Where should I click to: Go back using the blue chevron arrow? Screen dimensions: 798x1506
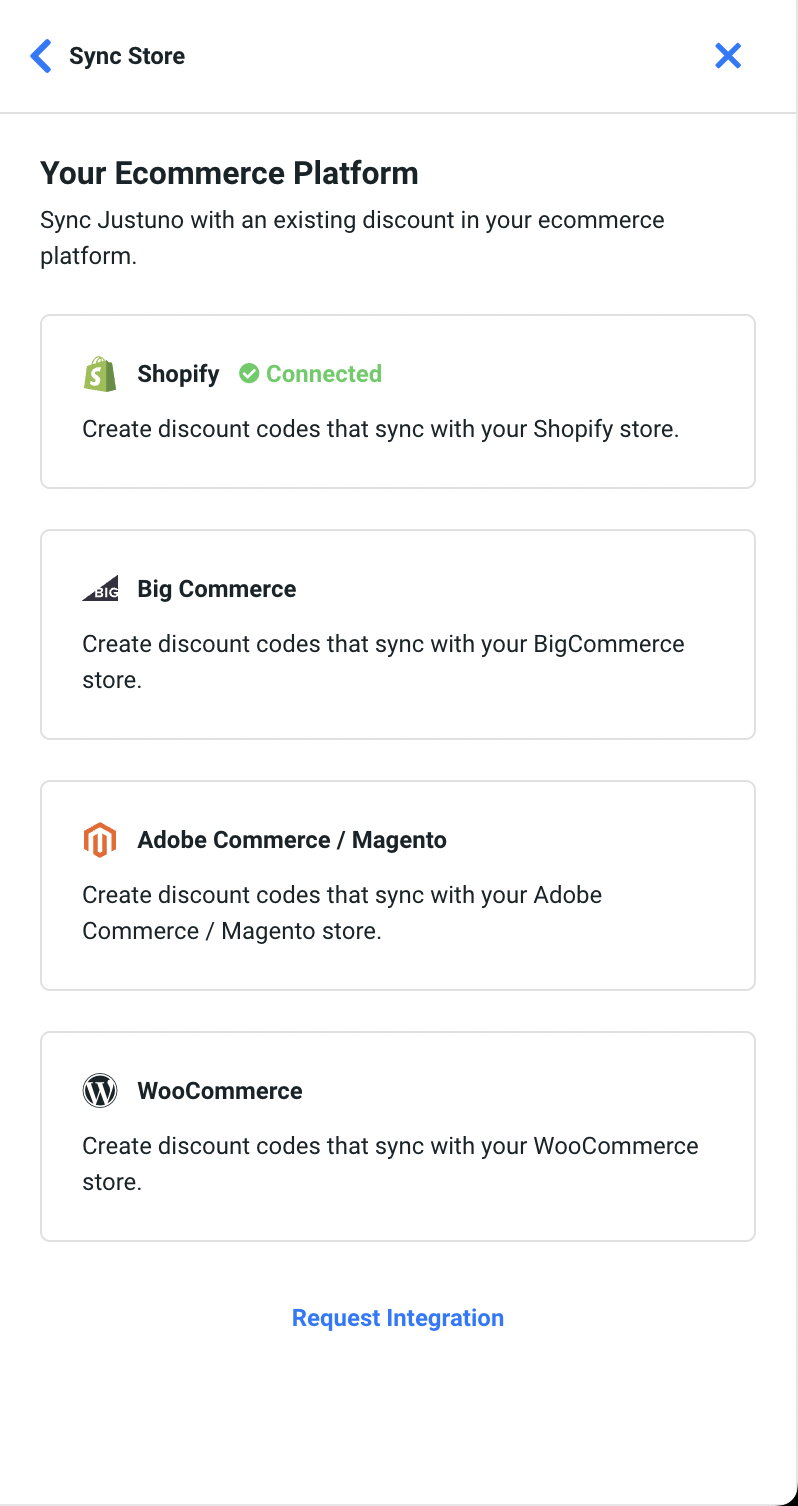point(41,56)
